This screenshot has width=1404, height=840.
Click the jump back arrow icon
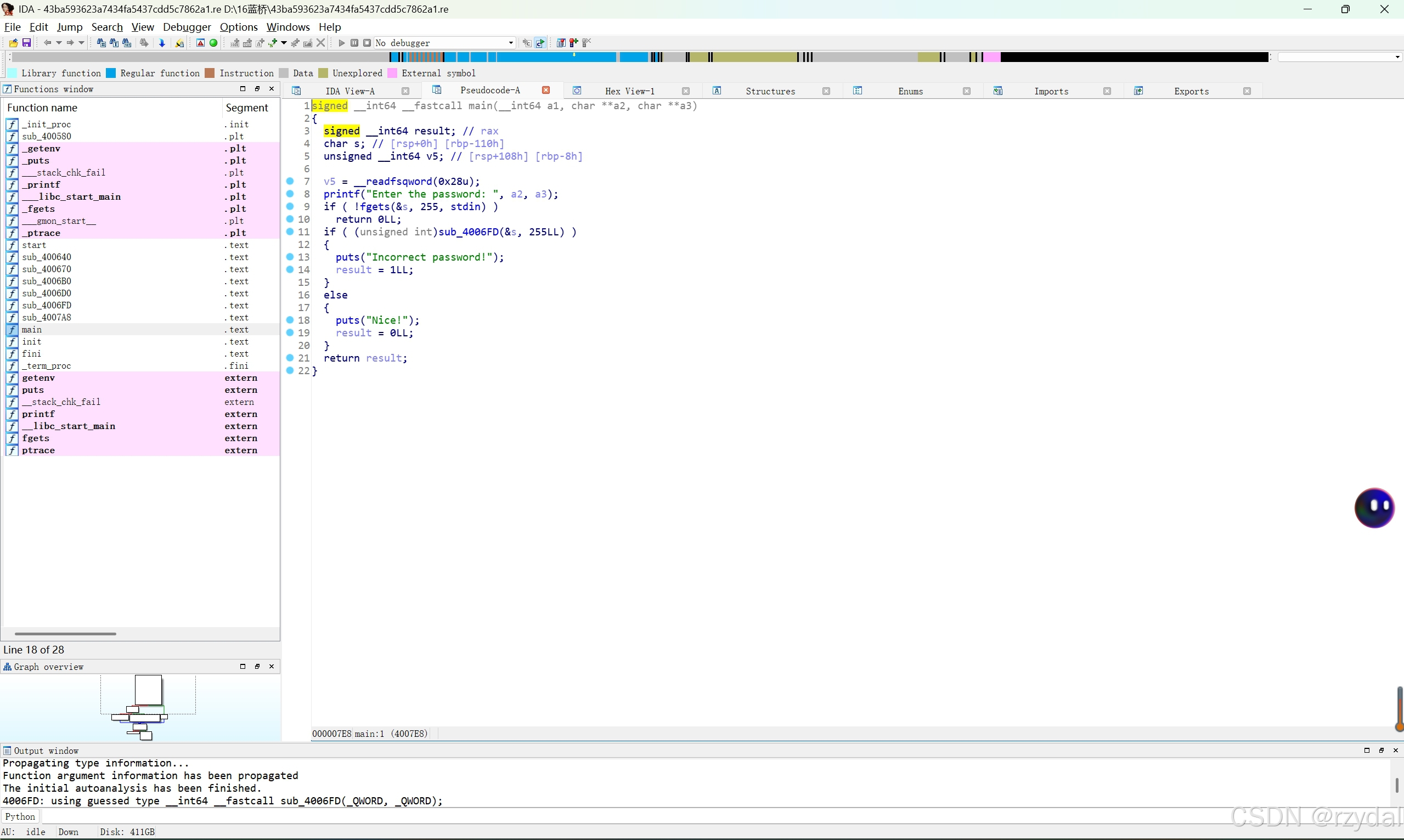pyautogui.click(x=48, y=43)
